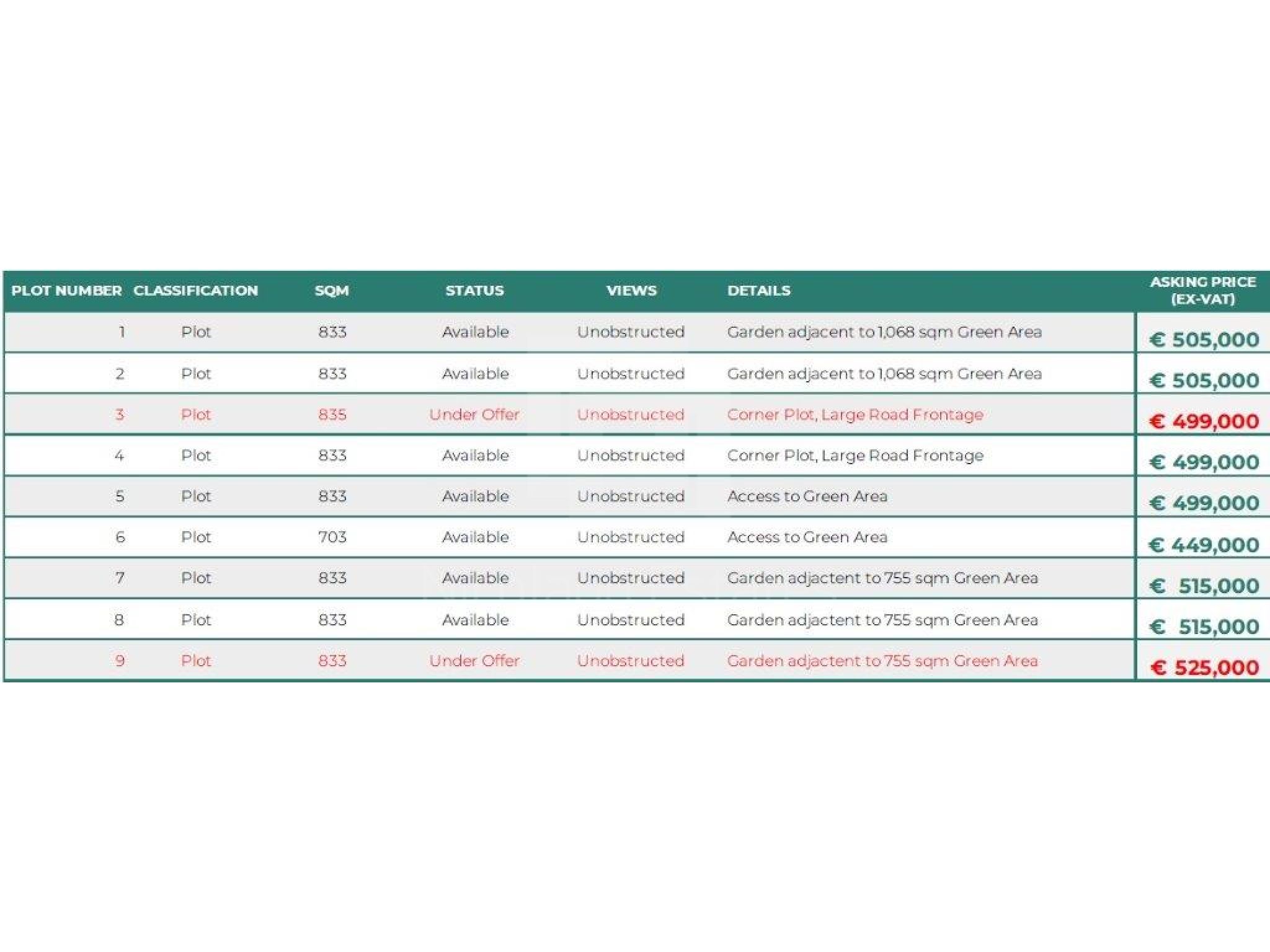This screenshot has width=1270, height=952.
Task: Select plot number 5 cell
Action: (x=120, y=496)
